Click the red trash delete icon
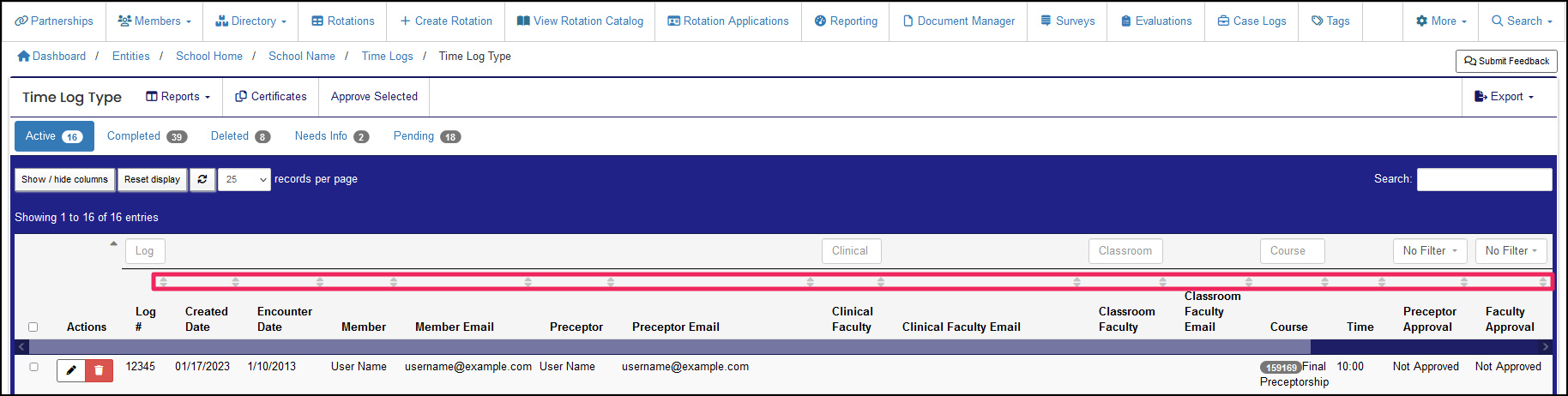 click(x=99, y=370)
